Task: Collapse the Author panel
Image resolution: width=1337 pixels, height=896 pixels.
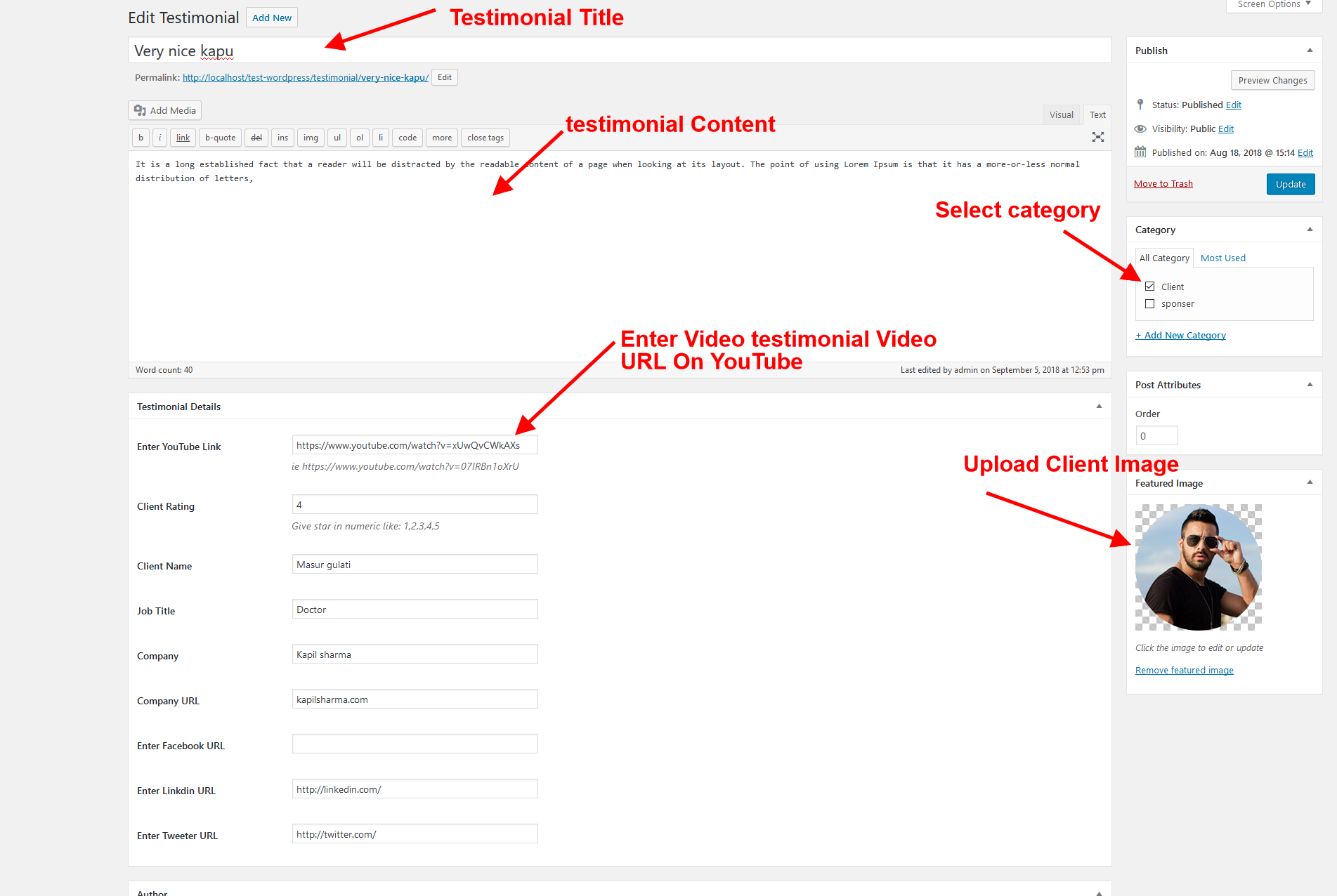Action: point(1099,892)
